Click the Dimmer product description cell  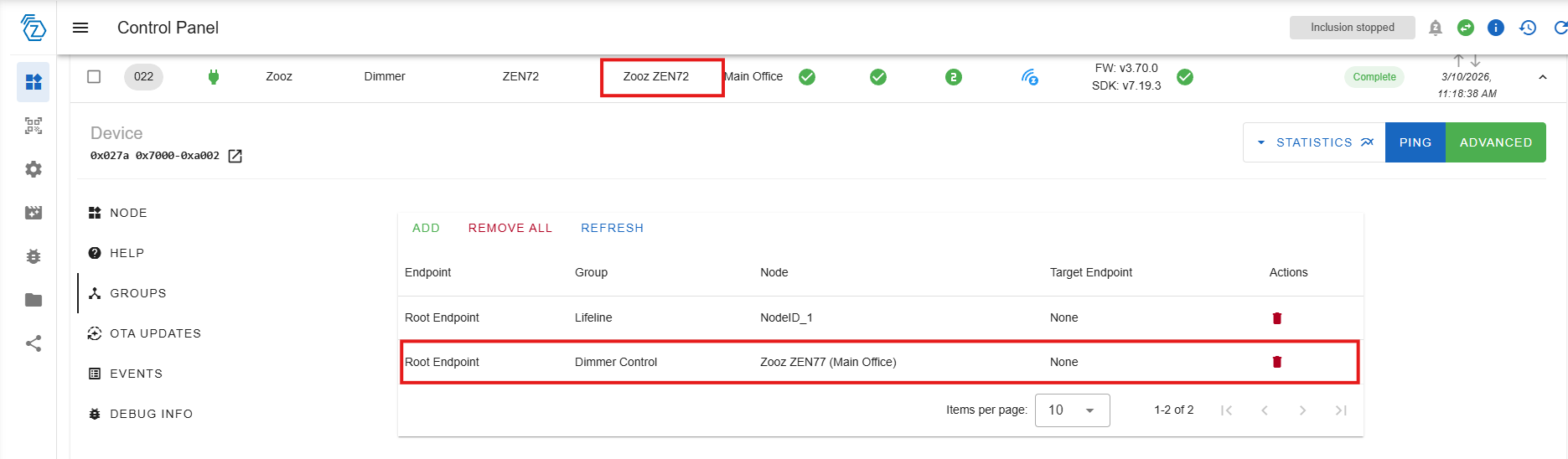tap(385, 76)
